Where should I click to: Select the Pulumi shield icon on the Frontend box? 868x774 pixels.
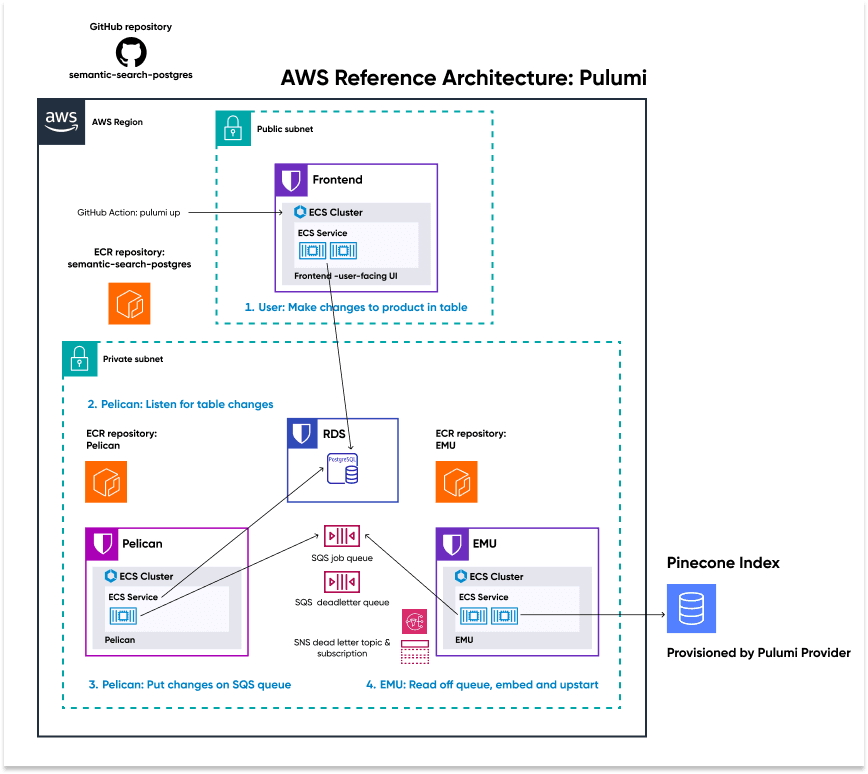289,180
